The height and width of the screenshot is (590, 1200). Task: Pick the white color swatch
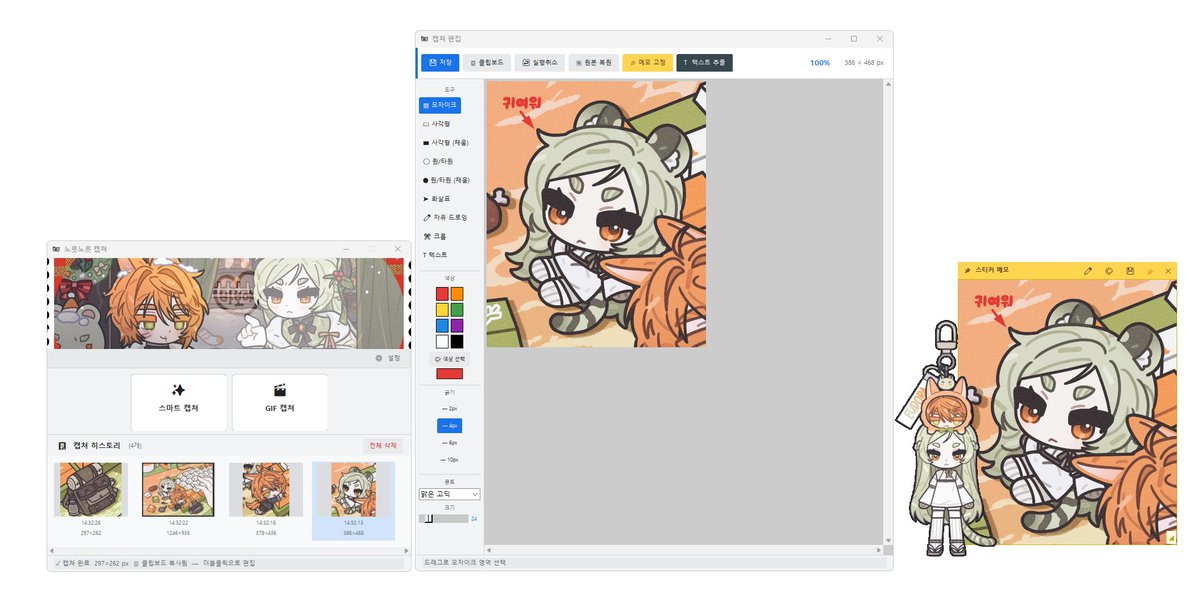(x=442, y=341)
